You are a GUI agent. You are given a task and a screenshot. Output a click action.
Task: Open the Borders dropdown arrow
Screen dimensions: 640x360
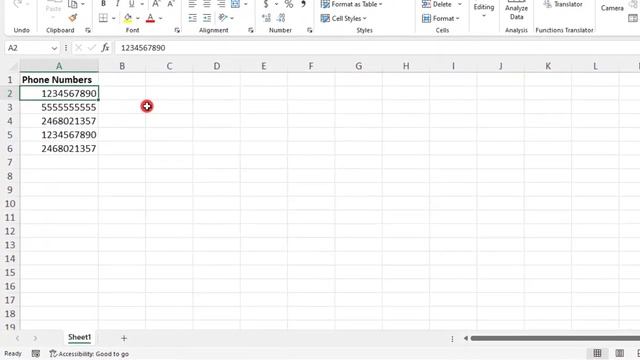click(x=113, y=18)
